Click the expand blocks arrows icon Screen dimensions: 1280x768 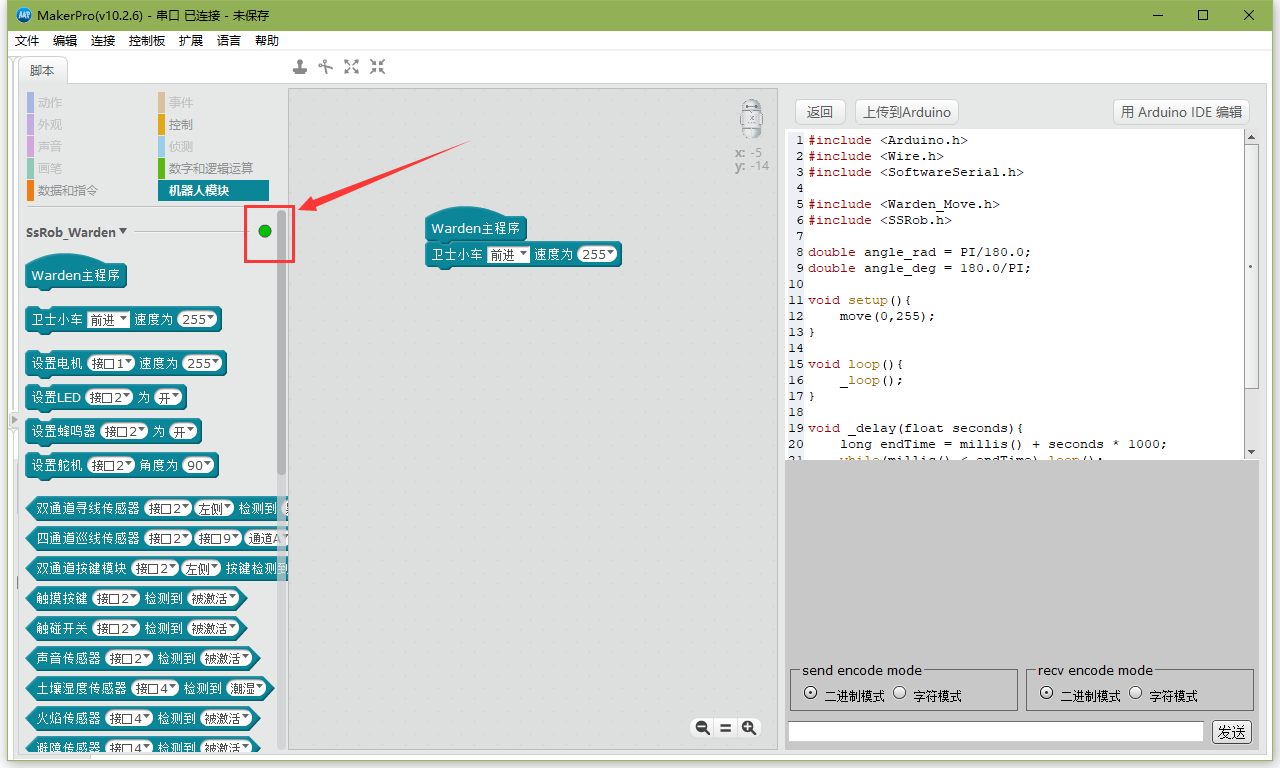click(351, 66)
